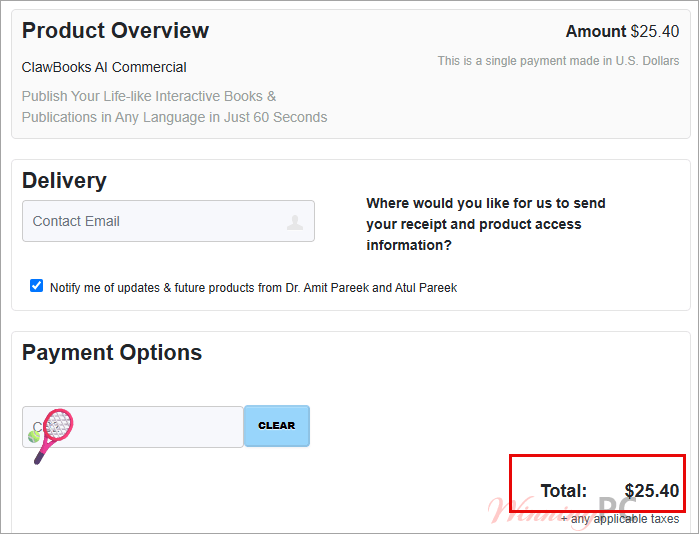Click the 'Total: $25.40' amount text
This screenshot has width=699, height=534.
(609, 491)
